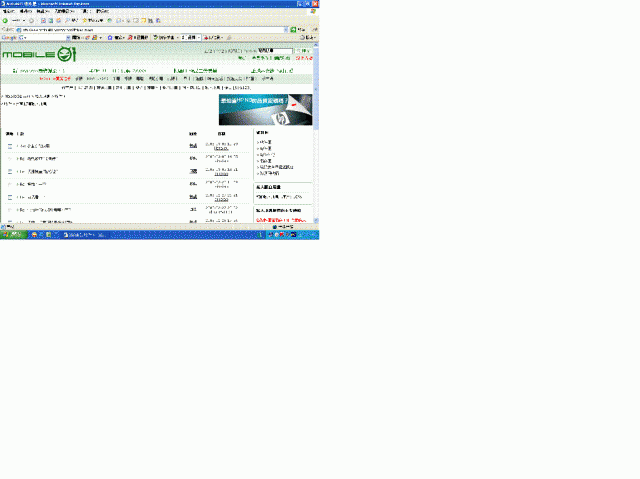640x479 pixels.
Task: Click the page scrollbar down arrow
Action: 316,221
